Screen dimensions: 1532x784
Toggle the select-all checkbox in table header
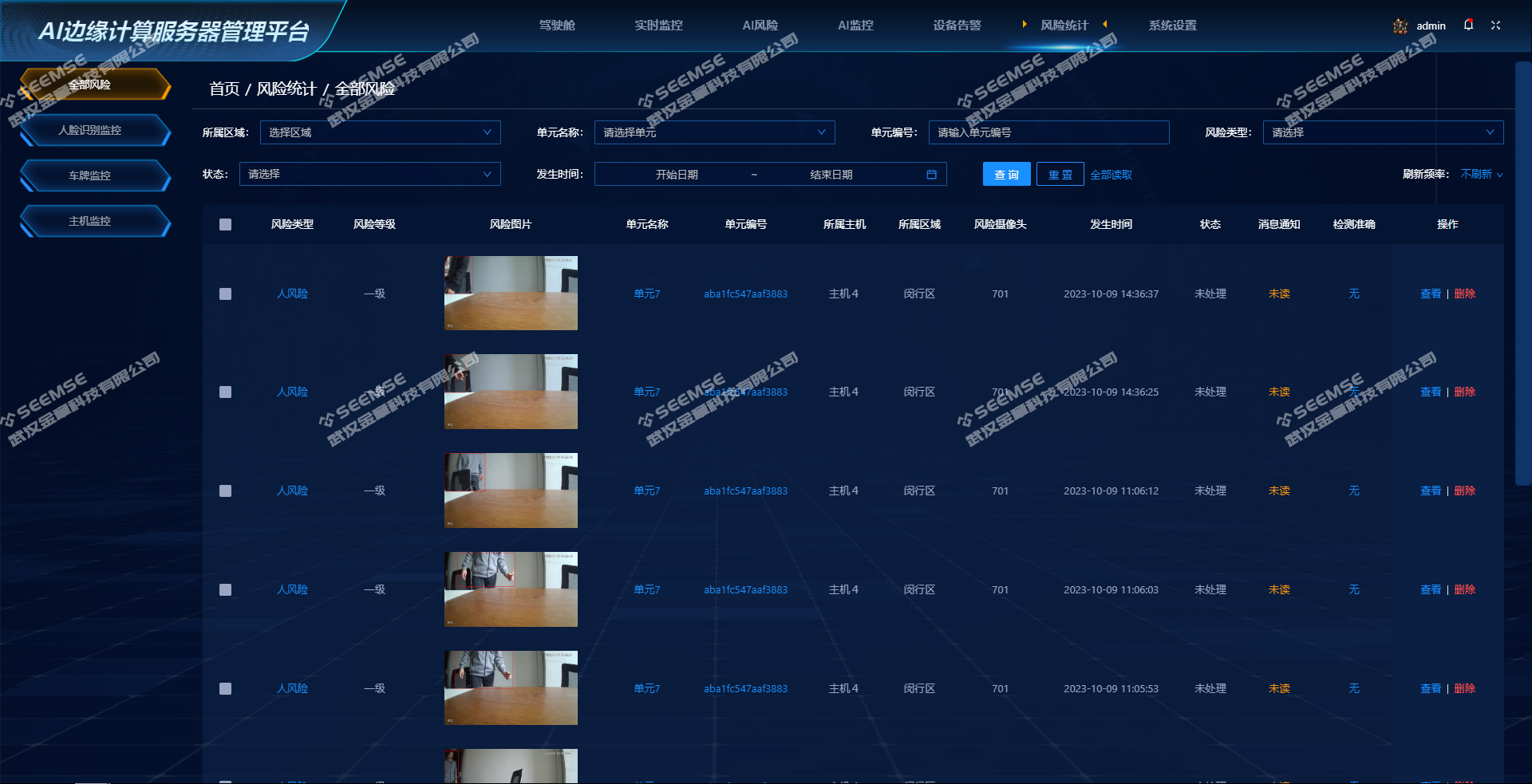point(225,225)
